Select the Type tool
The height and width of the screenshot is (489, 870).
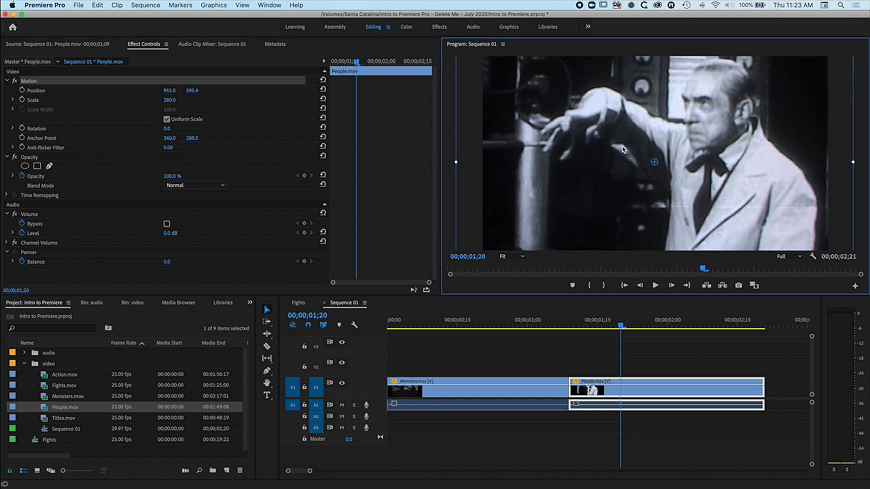click(x=267, y=395)
